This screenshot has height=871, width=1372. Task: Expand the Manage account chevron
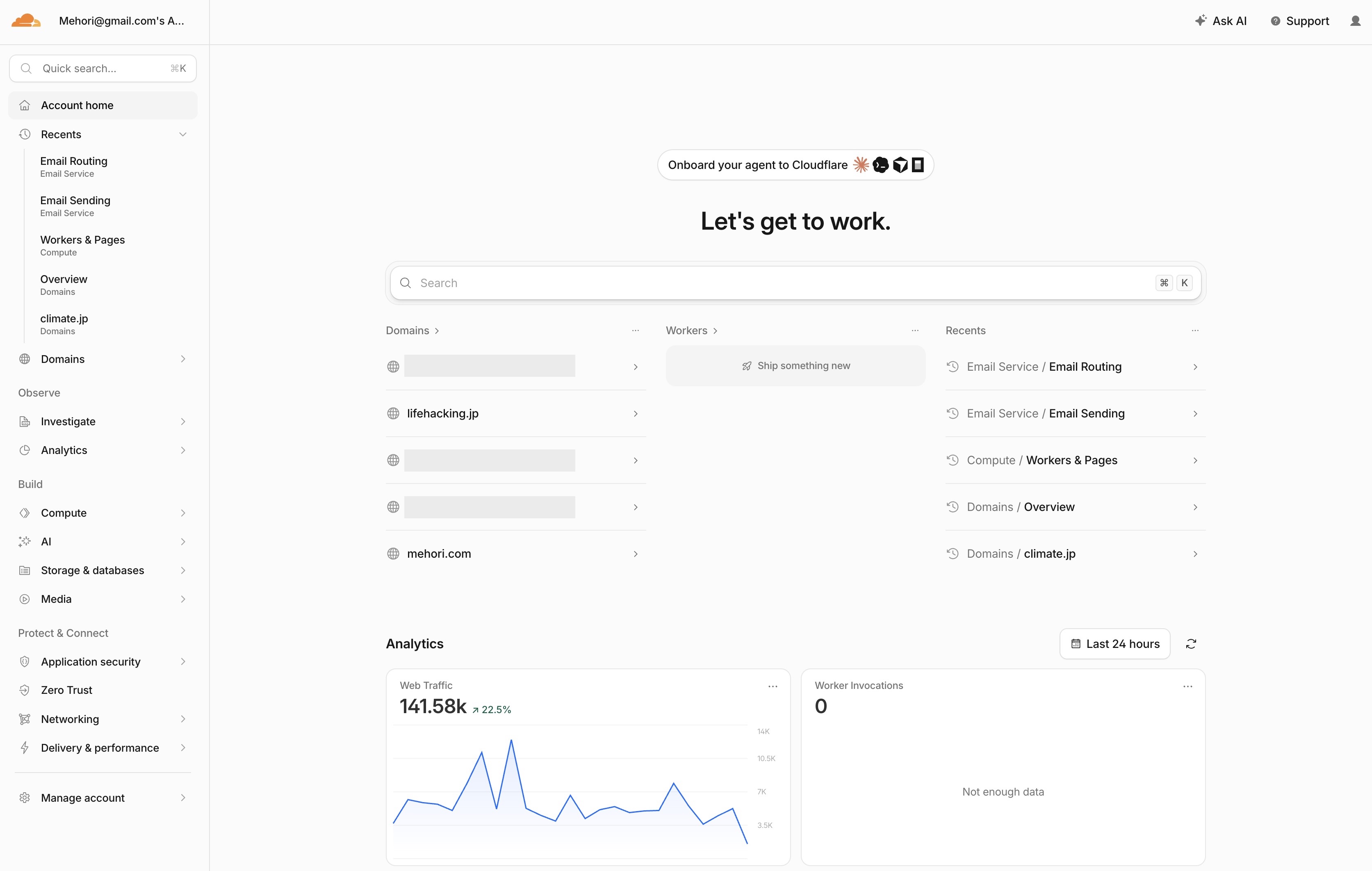183,798
